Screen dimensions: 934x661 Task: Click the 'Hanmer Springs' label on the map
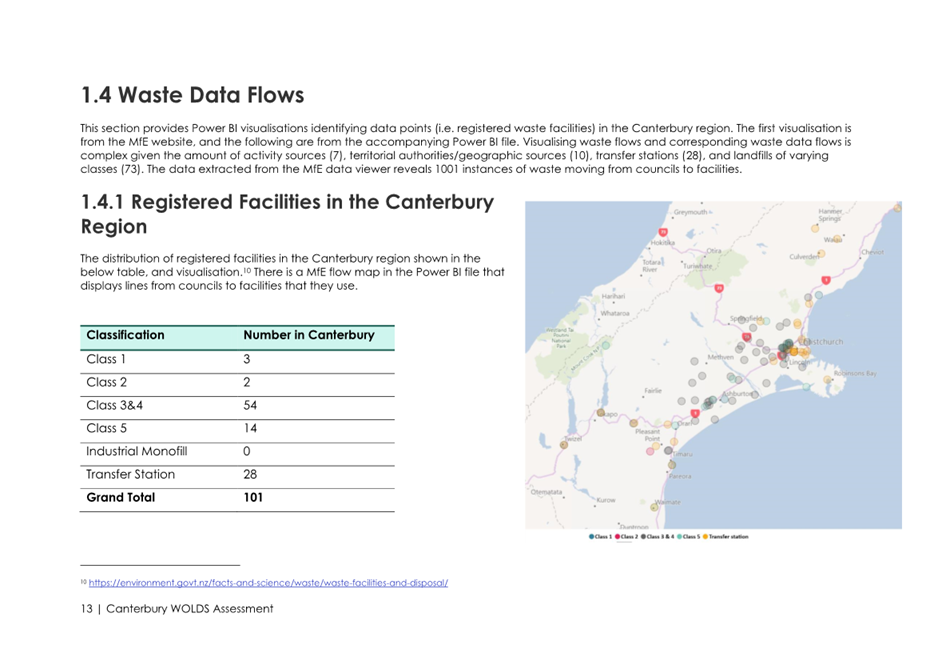click(x=830, y=215)
